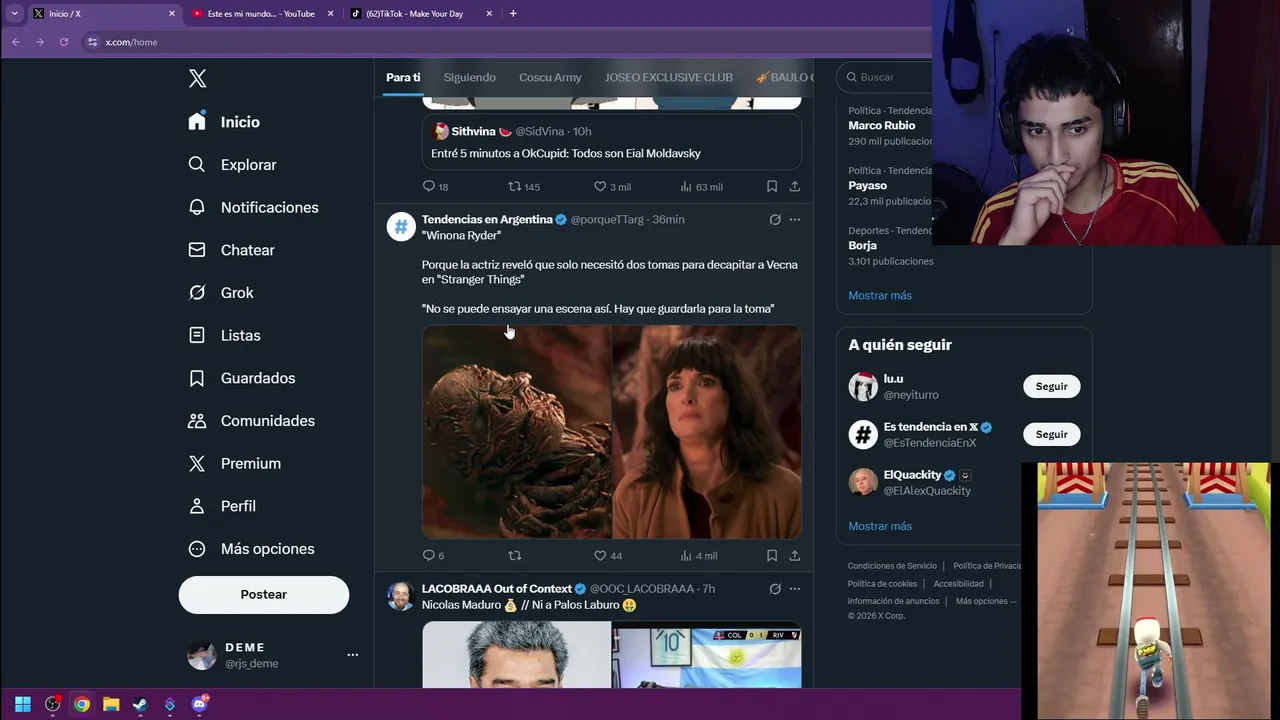
Task: Bookmark the post with 145 reposts
Action: 772,187
